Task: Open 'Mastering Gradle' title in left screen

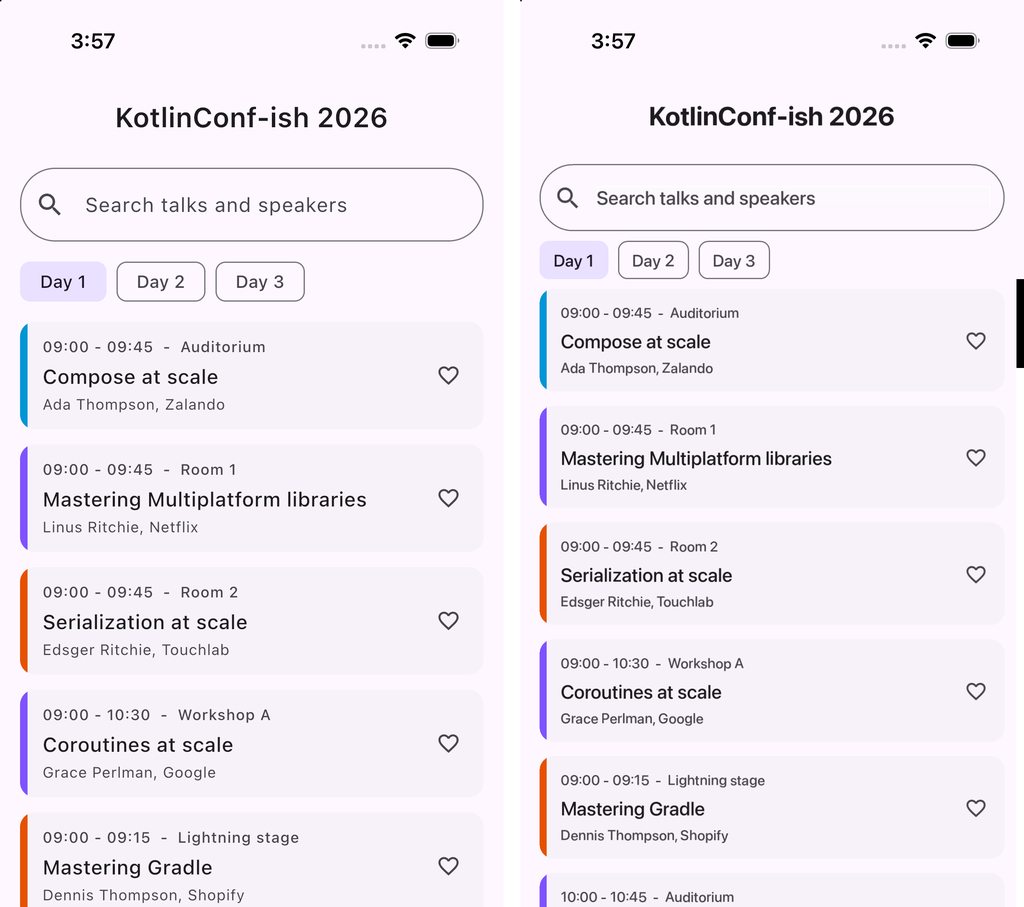Action: coord(127,868)
